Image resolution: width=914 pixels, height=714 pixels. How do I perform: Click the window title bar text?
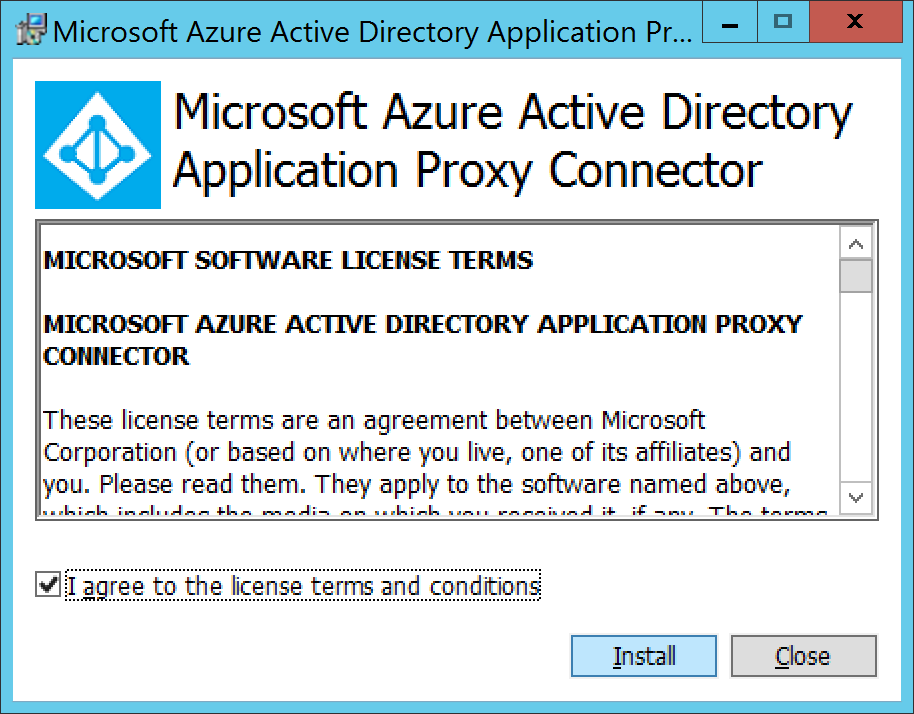coord(370,30)
